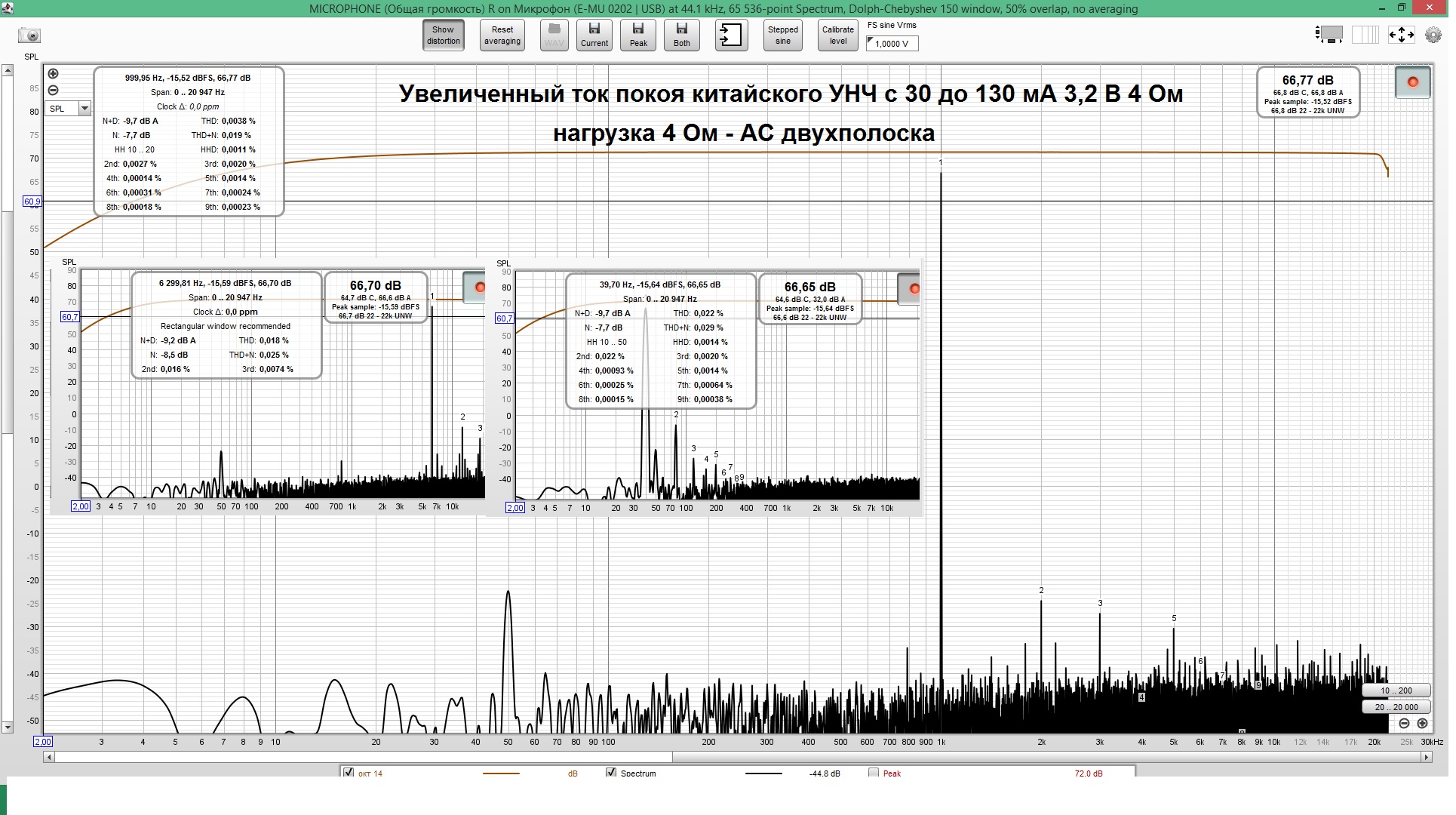1456x815 pixels.
Task: Open the signal generator icon button
Action: (x=731, y=35)
